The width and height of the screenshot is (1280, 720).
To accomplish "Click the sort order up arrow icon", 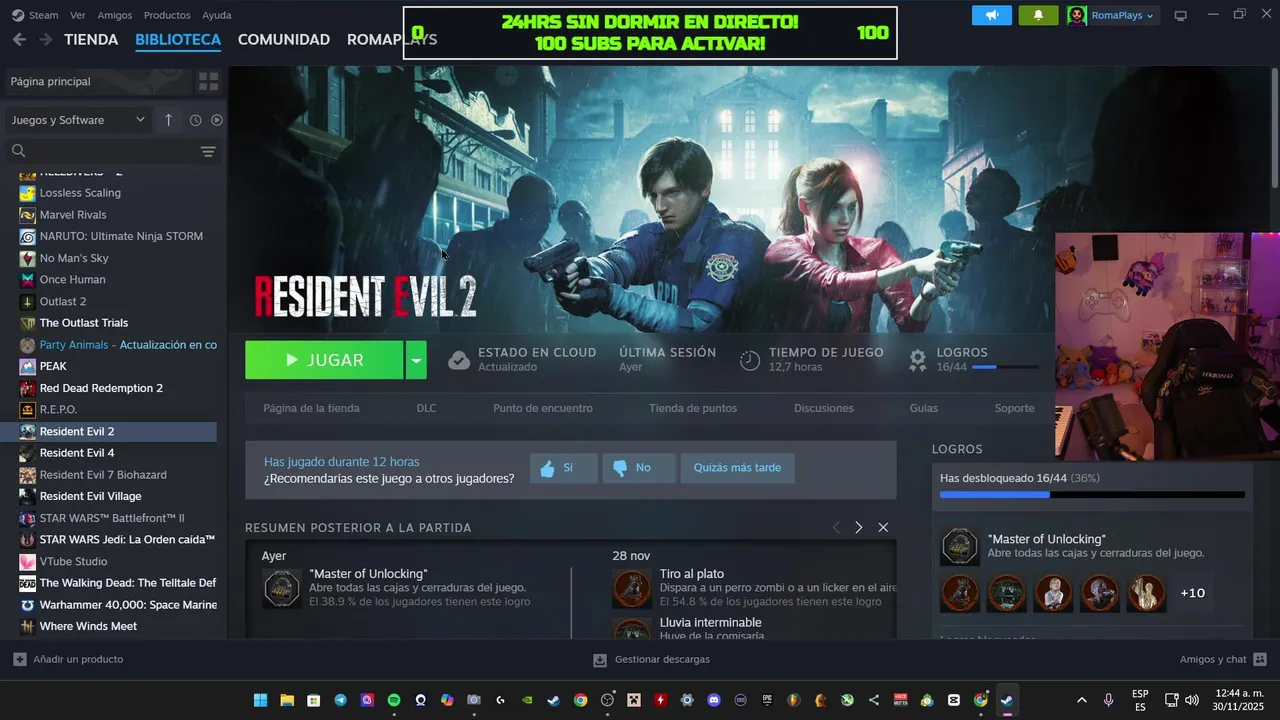I will pos(168,120).
